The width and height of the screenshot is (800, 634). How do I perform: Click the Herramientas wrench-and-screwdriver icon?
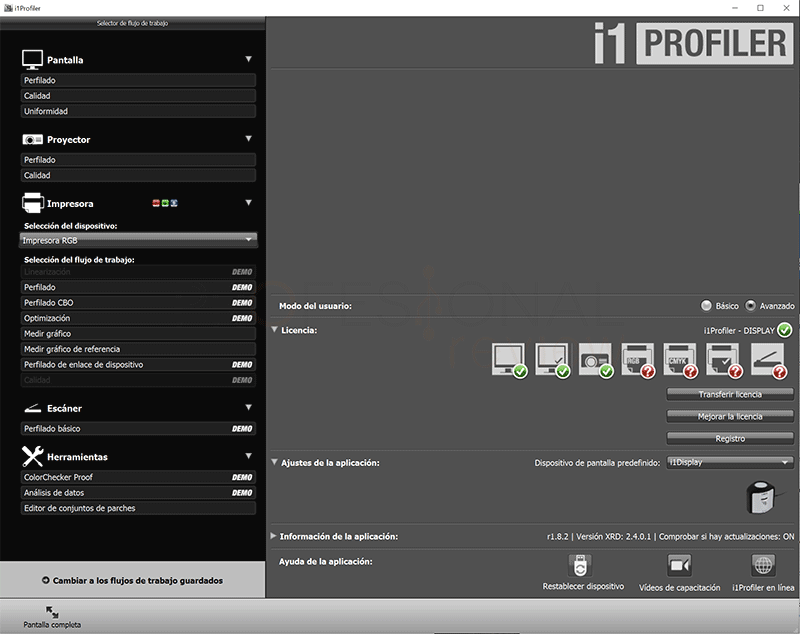point(33,457)
